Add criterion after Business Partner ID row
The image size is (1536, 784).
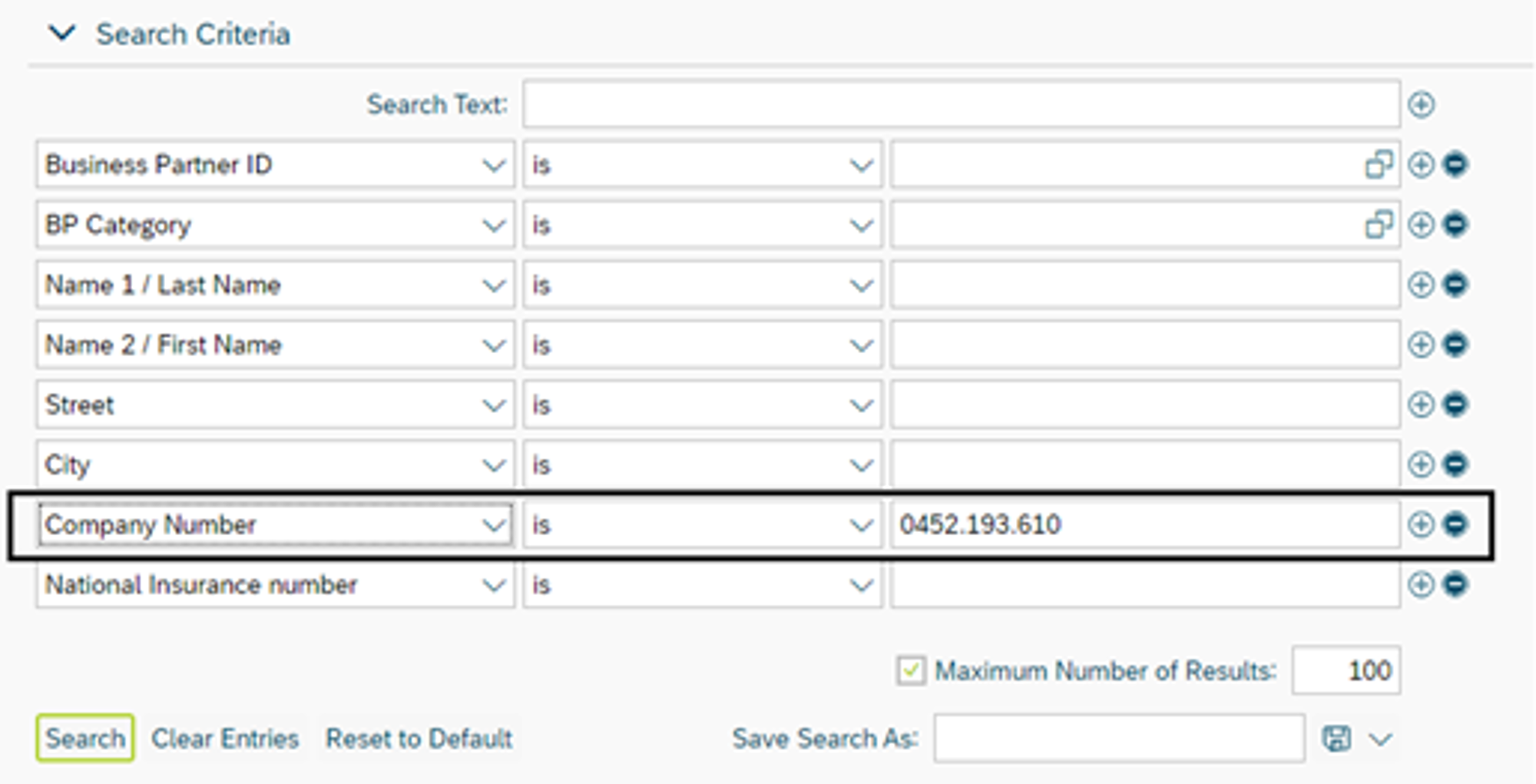point(1421,164)
